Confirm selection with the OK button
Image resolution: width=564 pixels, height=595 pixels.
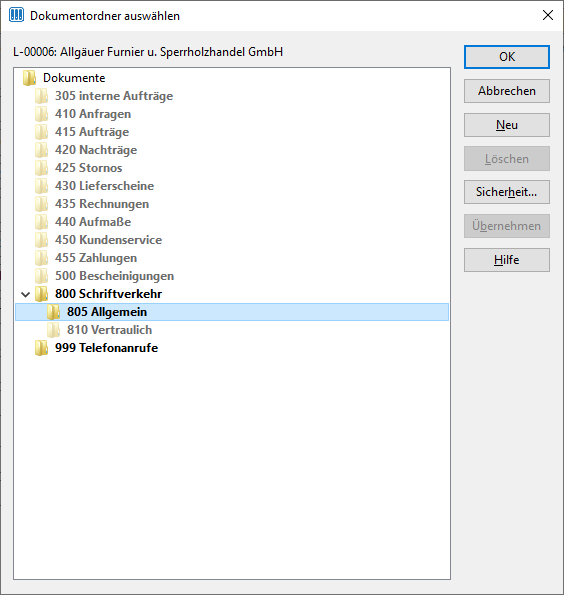(507, 57)
